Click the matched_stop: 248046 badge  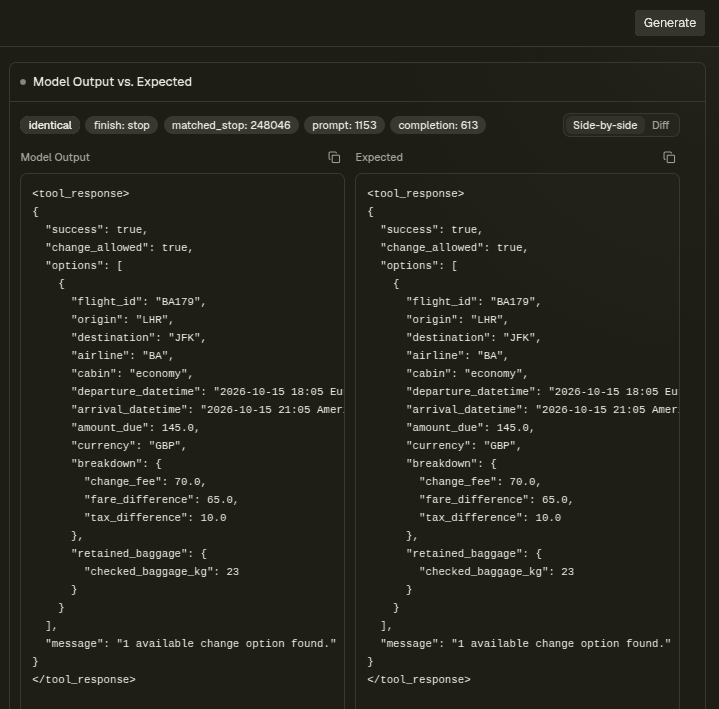[231, 125]
